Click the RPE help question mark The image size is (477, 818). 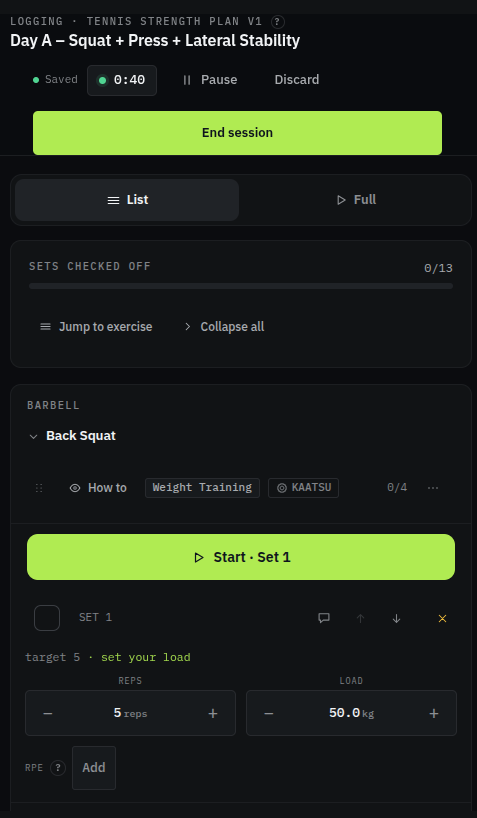58,768
